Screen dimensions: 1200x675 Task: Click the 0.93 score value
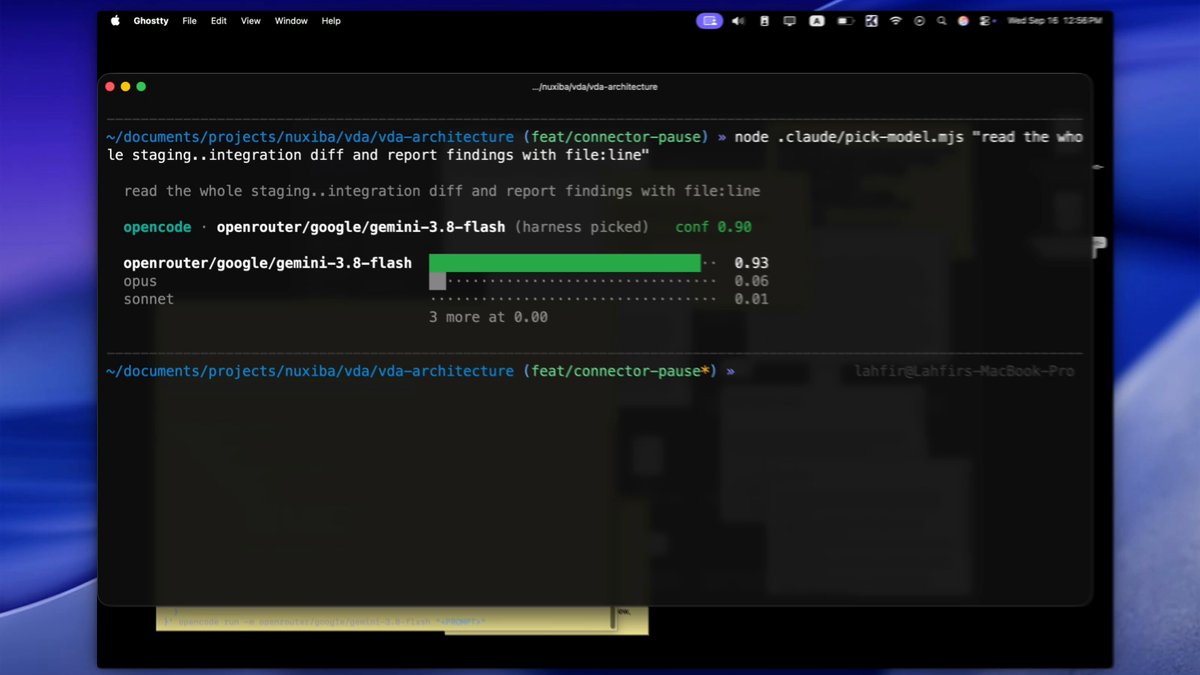point(751,263)
